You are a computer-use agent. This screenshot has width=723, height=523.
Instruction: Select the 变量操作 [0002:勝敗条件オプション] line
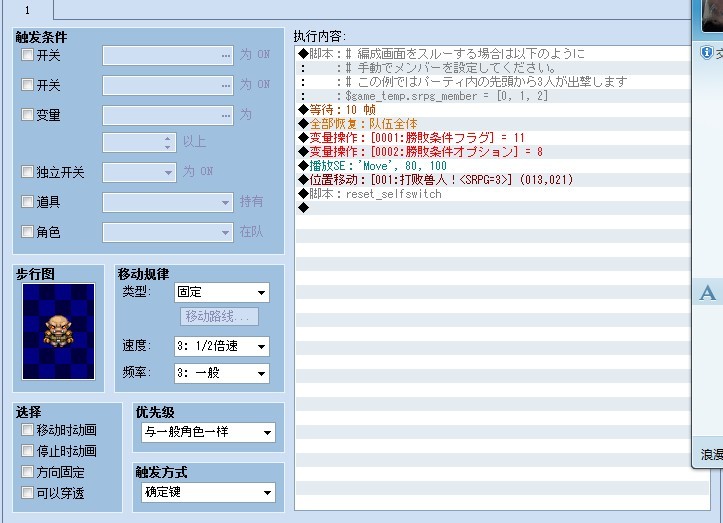point(493,152)
